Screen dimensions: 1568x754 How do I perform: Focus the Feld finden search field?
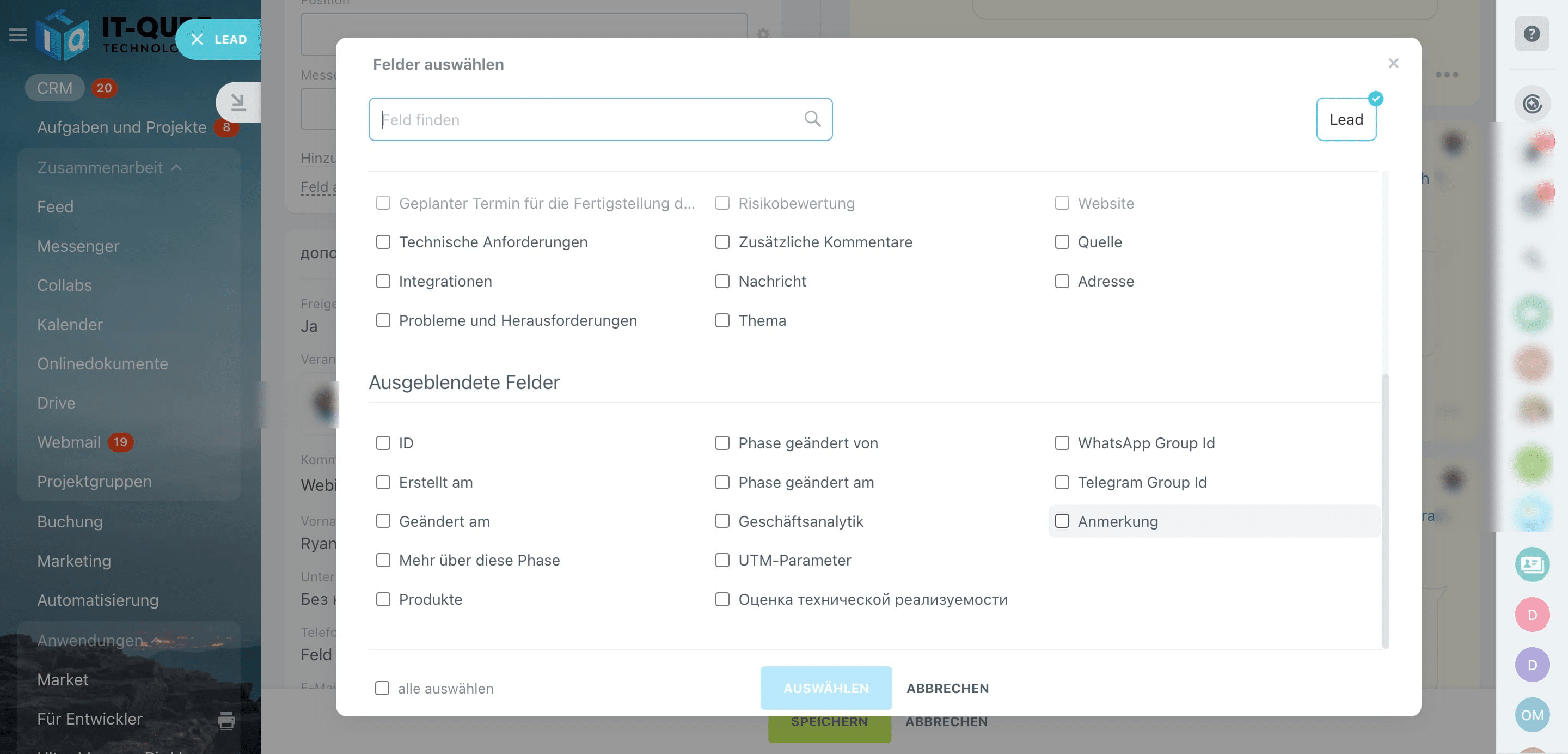pyautogui.click(x=584, y=119)
